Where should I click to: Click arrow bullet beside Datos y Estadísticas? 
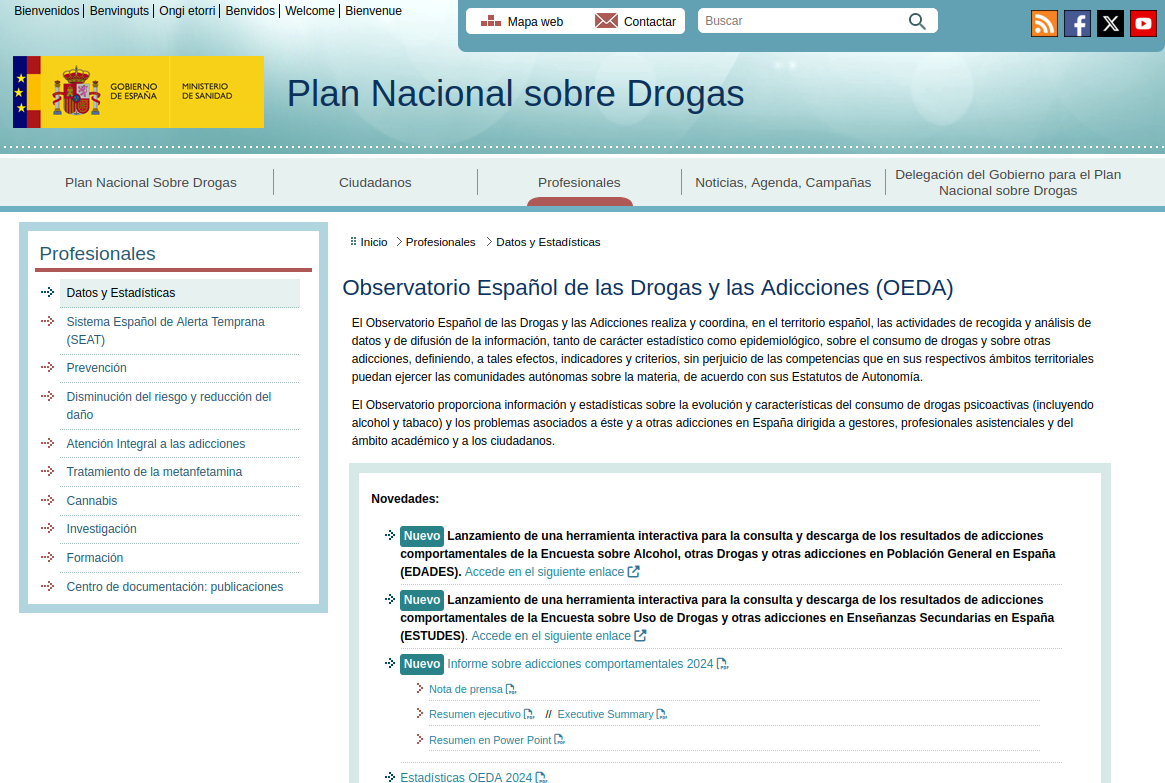48,292
